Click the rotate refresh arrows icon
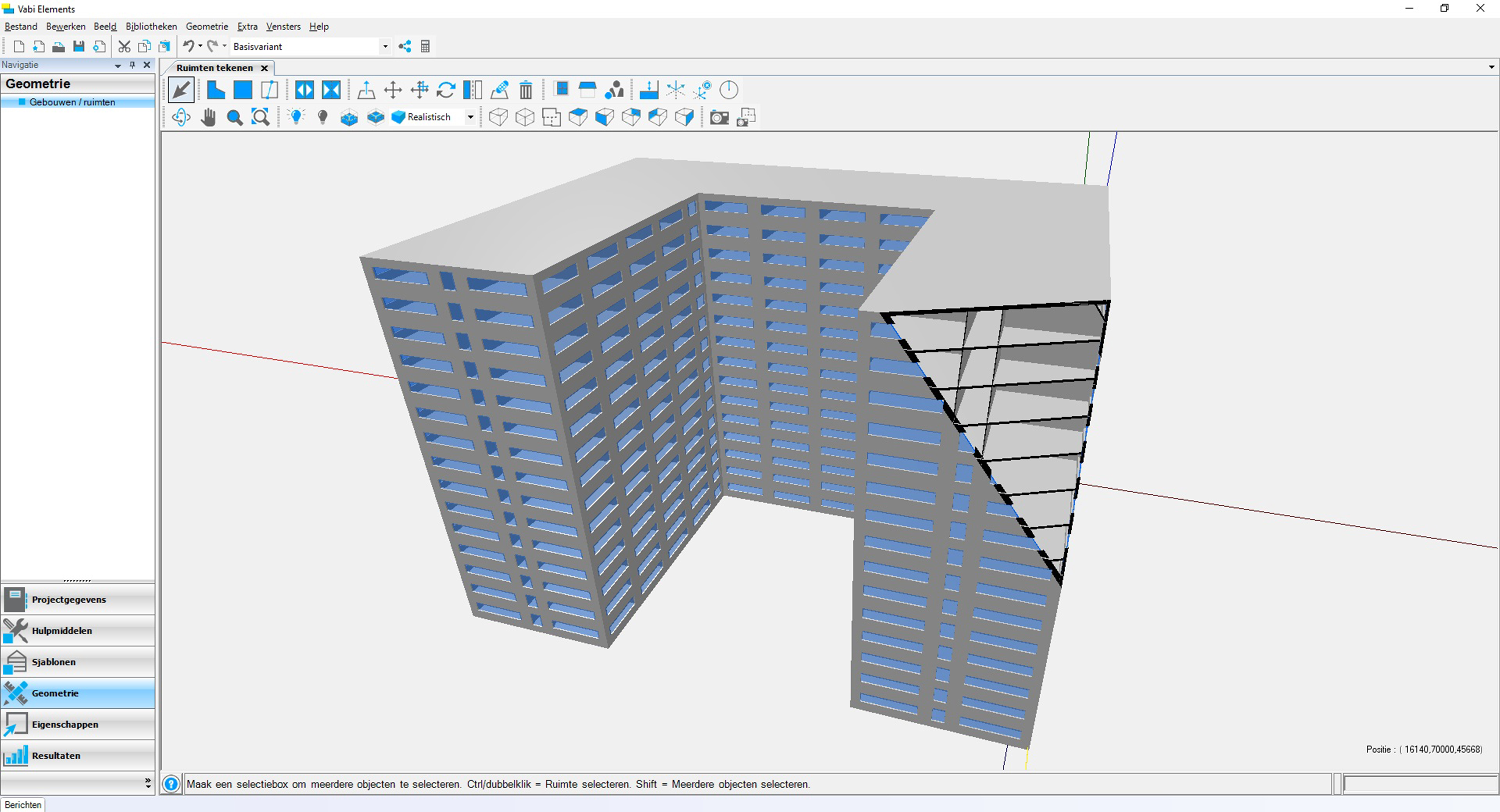This screenshot has width=1500, height=812. 446,90
